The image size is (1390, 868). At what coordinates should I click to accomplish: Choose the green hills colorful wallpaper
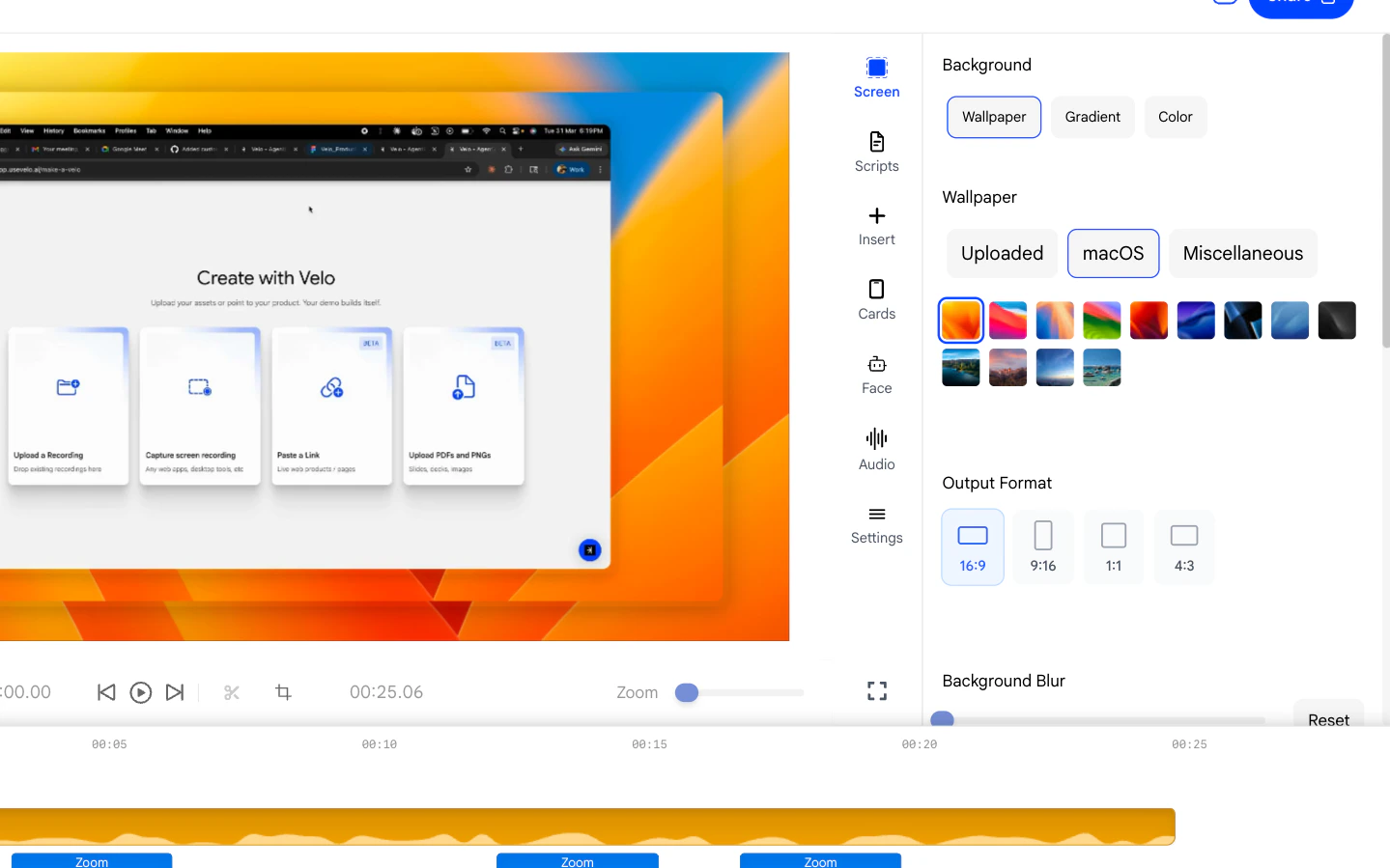[1102, 321]
